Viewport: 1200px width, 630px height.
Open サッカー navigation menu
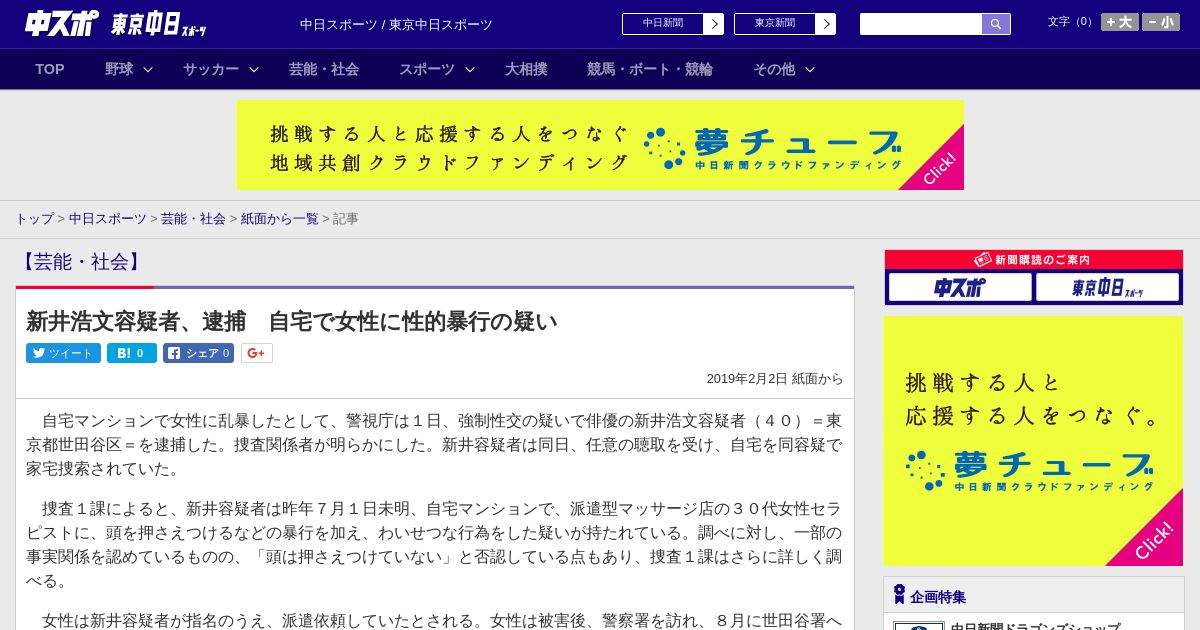click(x=211, y=69)
